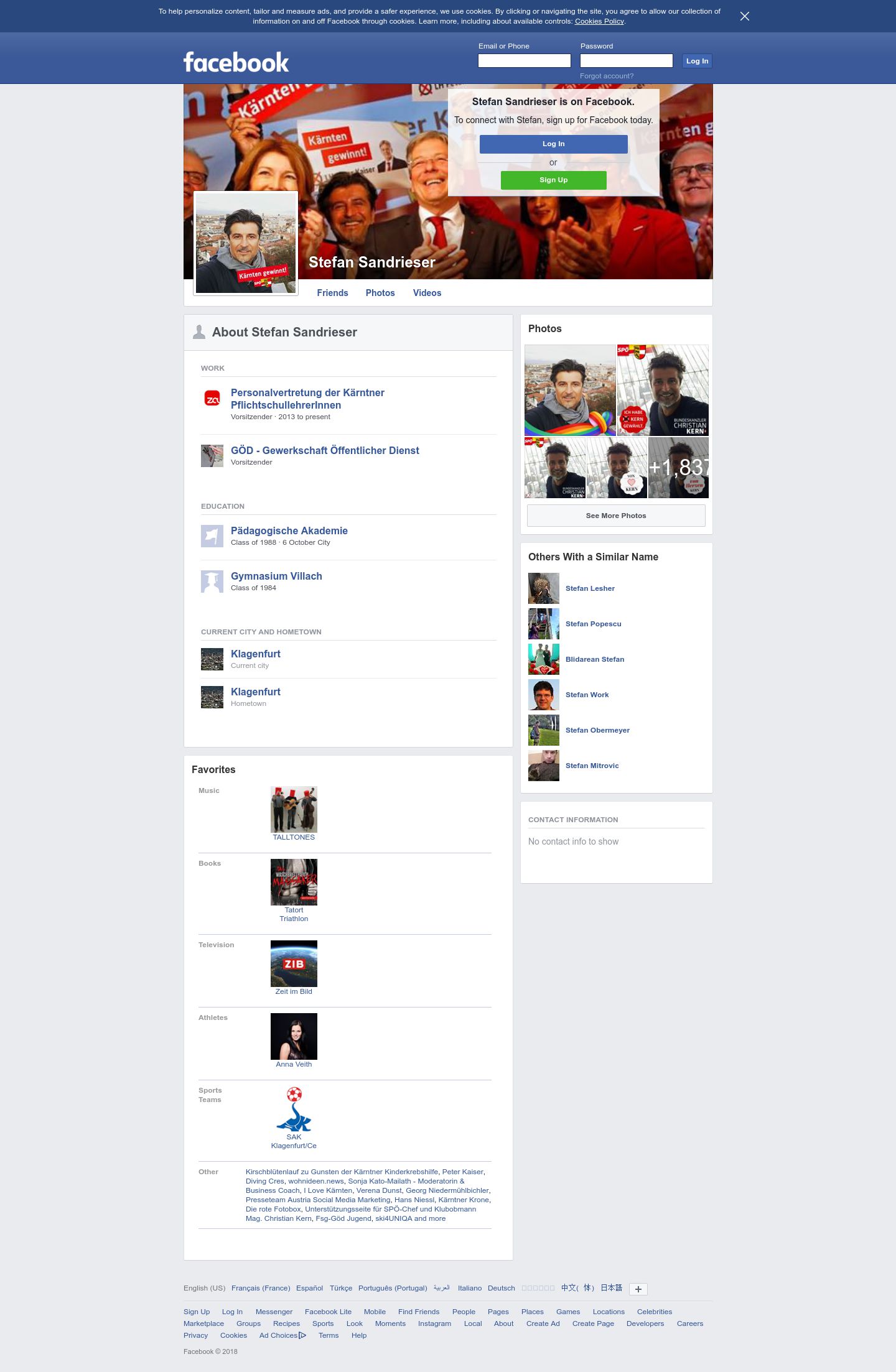Click the Tatort Triathlon book cover
The width and height of the screenshot is (896, 1372).
coord(294,882)
